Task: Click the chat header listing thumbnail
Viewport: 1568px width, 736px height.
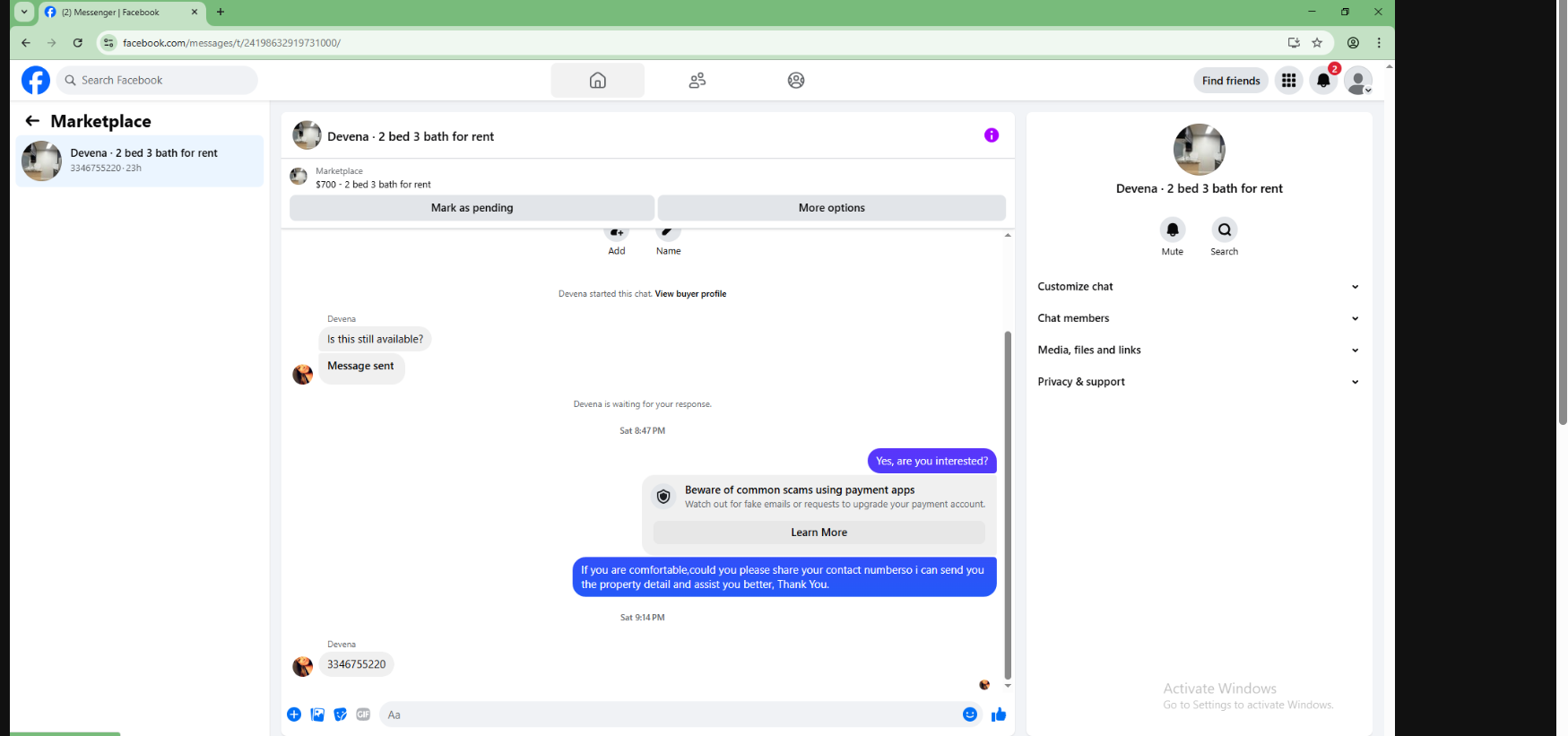Action: (307, 135)
